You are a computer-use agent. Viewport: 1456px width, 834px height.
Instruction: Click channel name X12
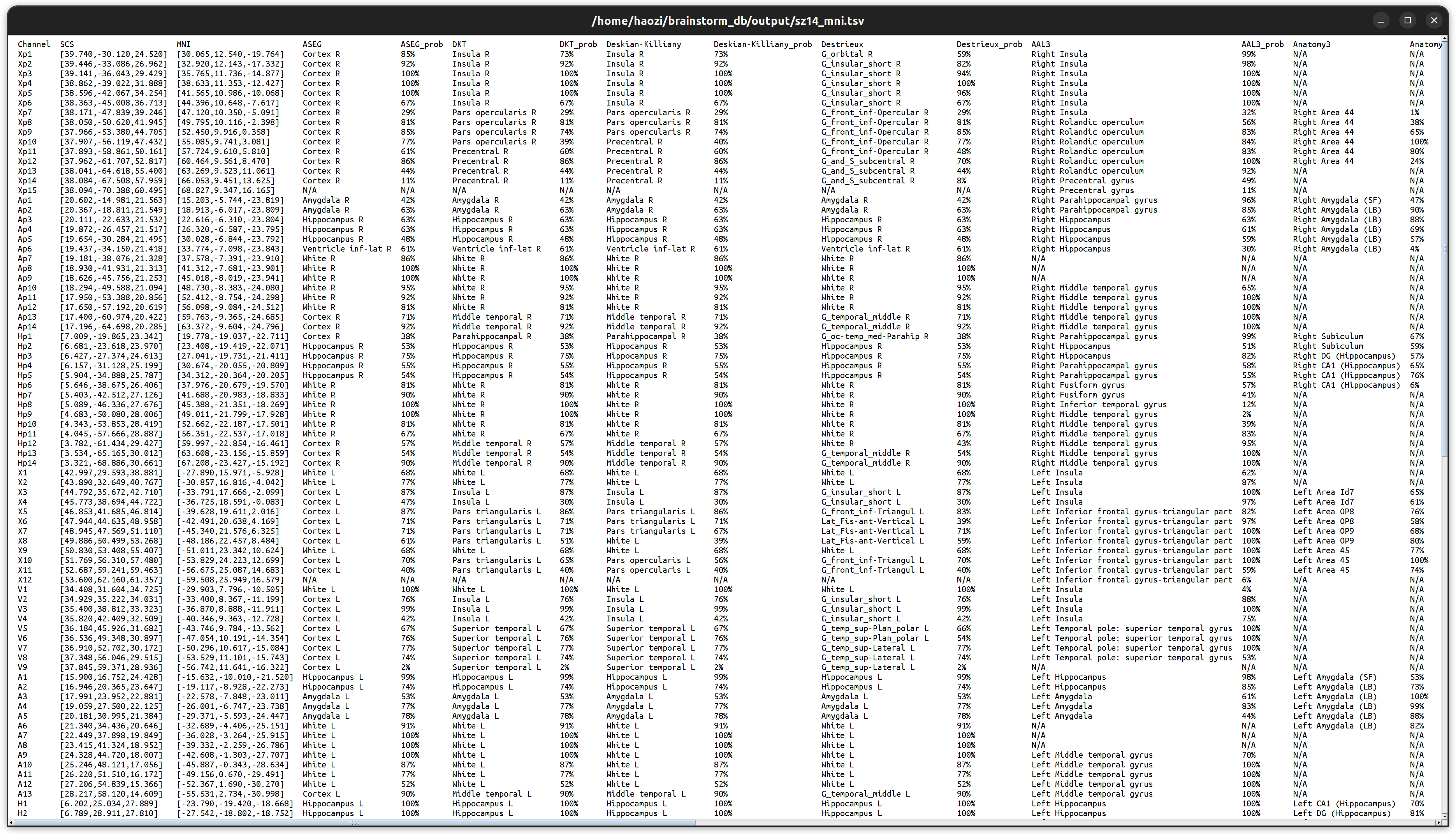(25, 580)
